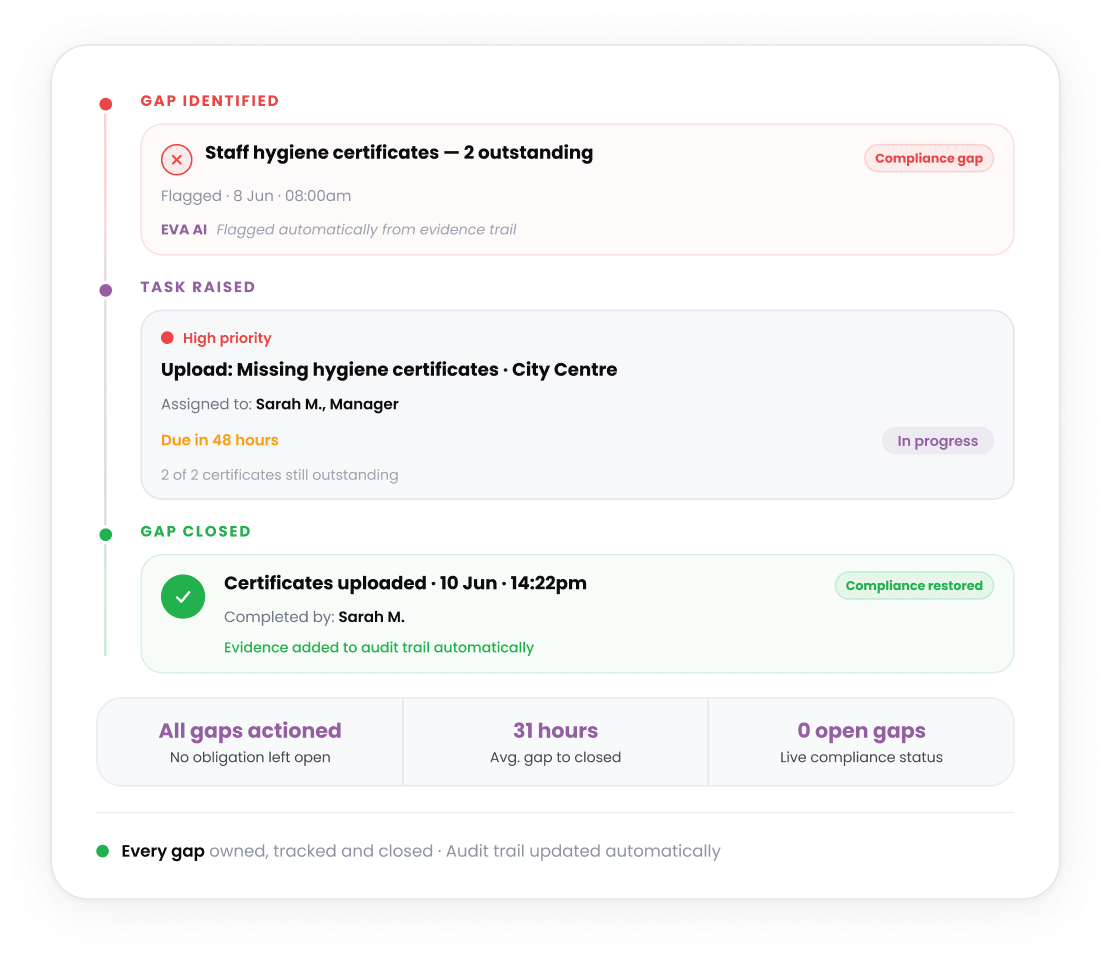
Task: Click the green status dot beside Every gap
Action: click(103, 851)
